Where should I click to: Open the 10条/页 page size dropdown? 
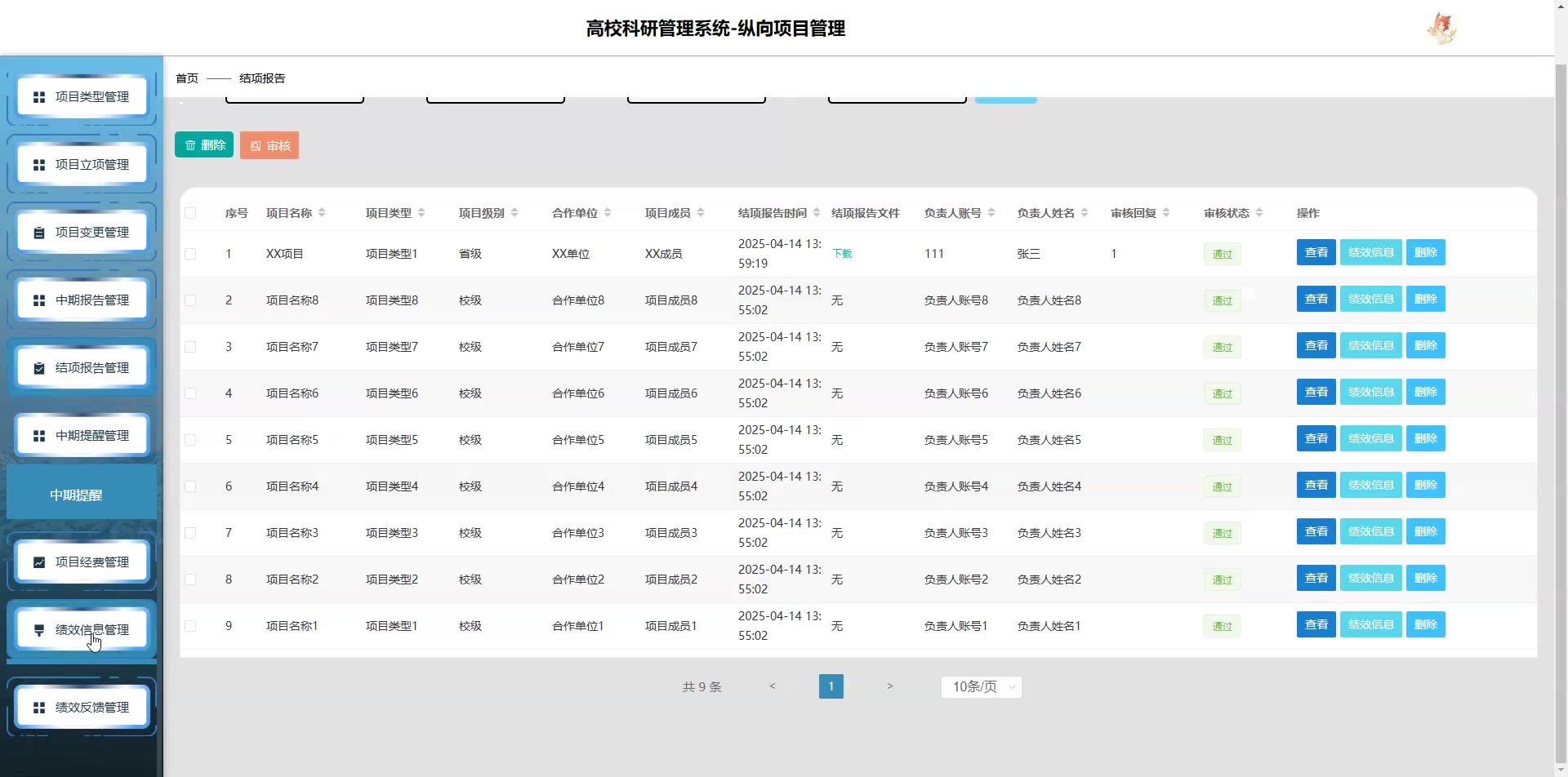[x=981, y=687]
